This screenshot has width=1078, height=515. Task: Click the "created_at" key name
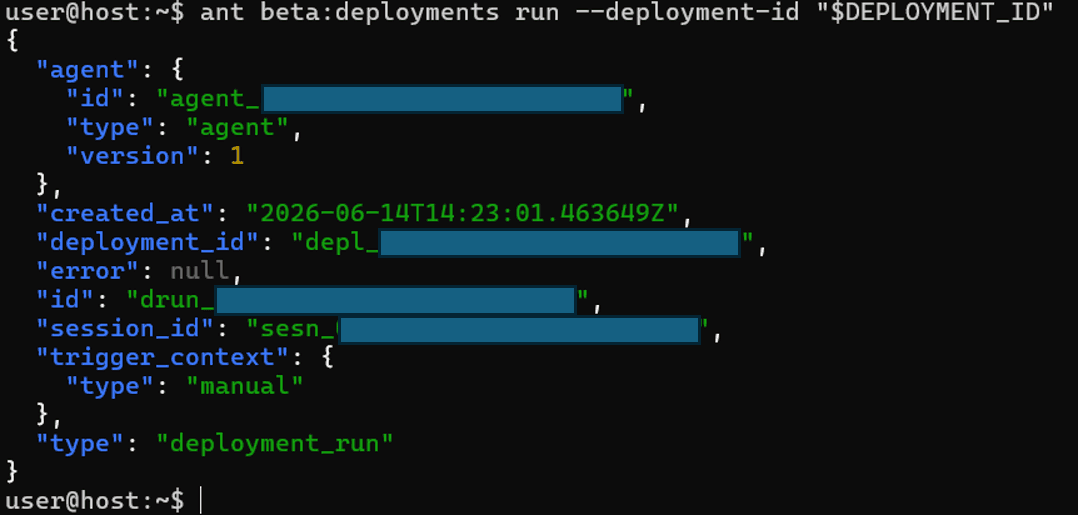126,214
